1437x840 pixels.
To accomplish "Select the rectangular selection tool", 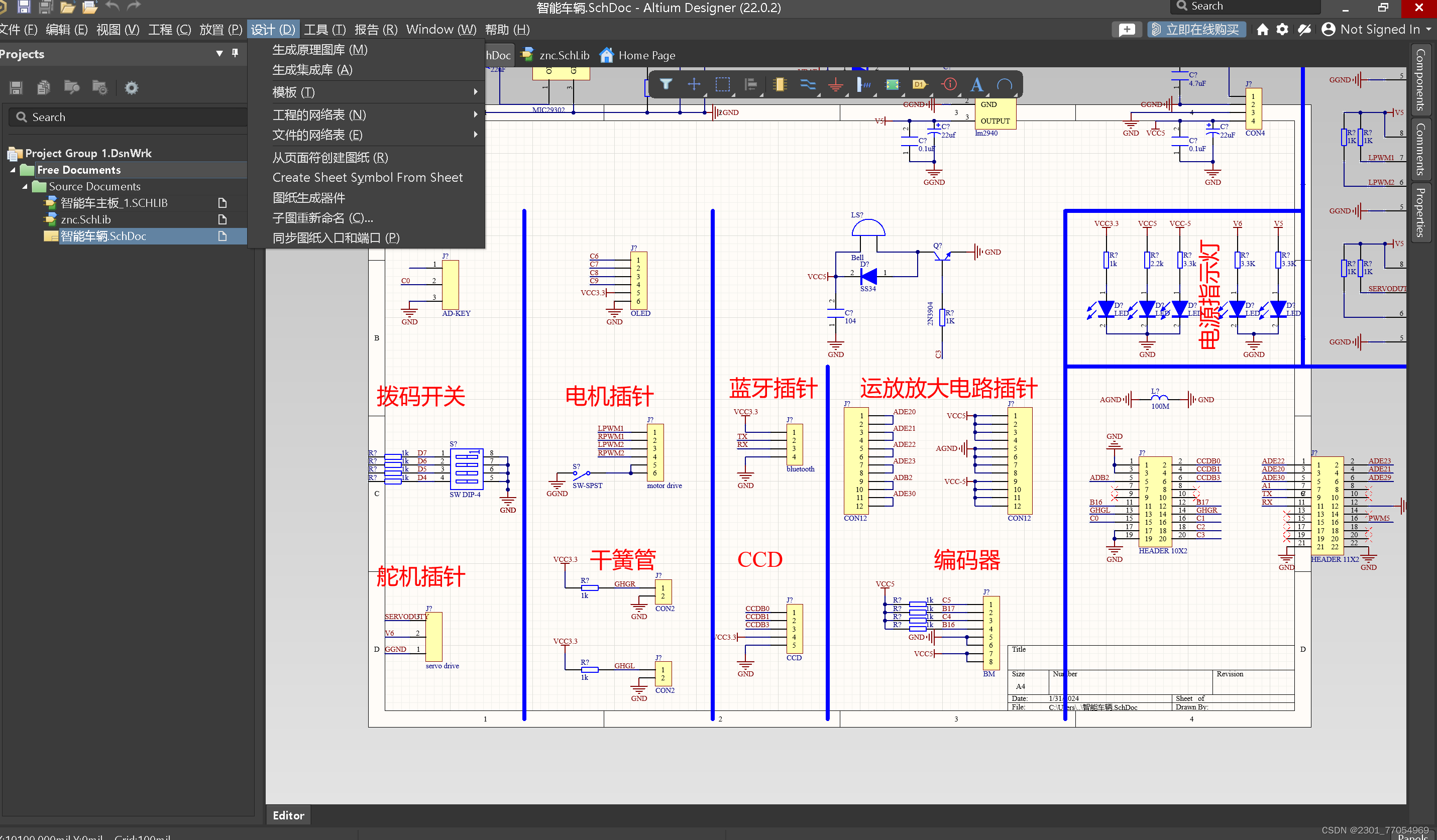I will click(x=722, y=84).
